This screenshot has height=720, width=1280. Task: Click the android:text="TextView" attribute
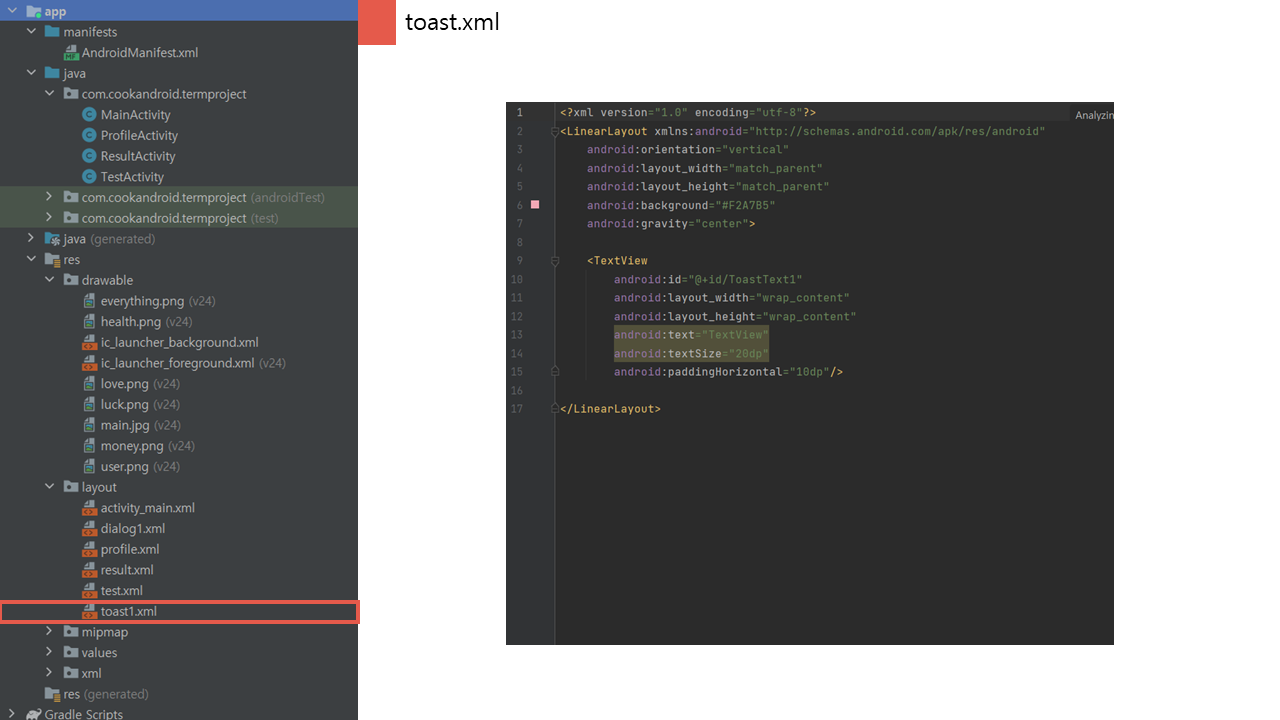(691, 335)
